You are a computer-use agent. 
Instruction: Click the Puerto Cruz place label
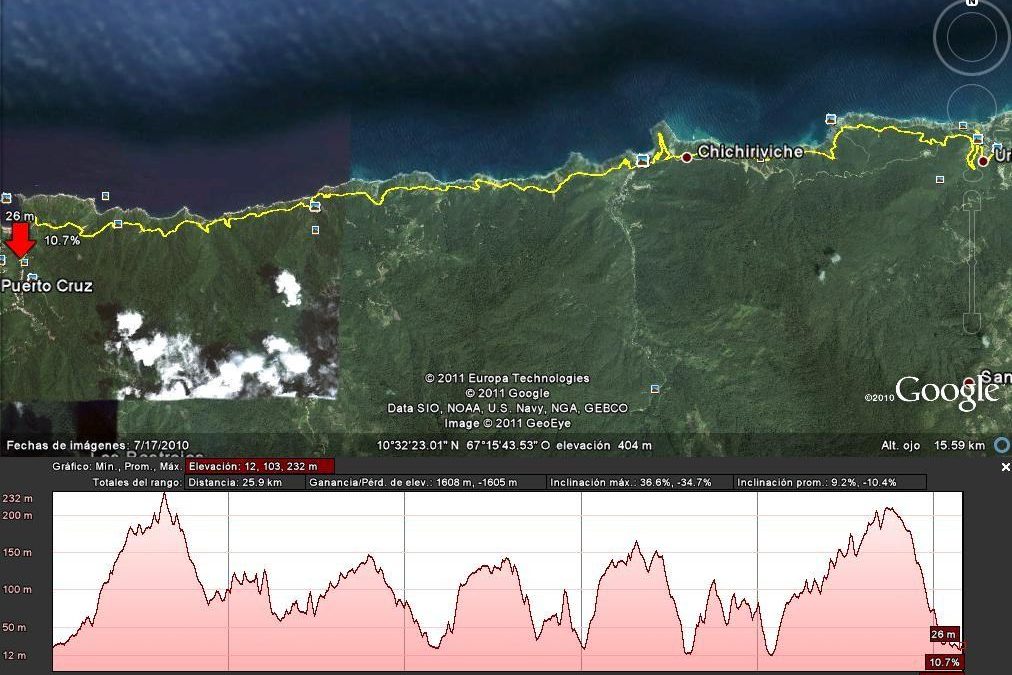pos(47,286)
